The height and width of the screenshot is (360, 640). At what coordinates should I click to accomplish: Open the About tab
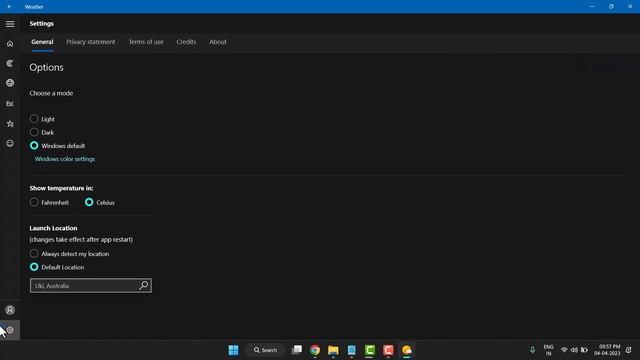tap(218, 42)
